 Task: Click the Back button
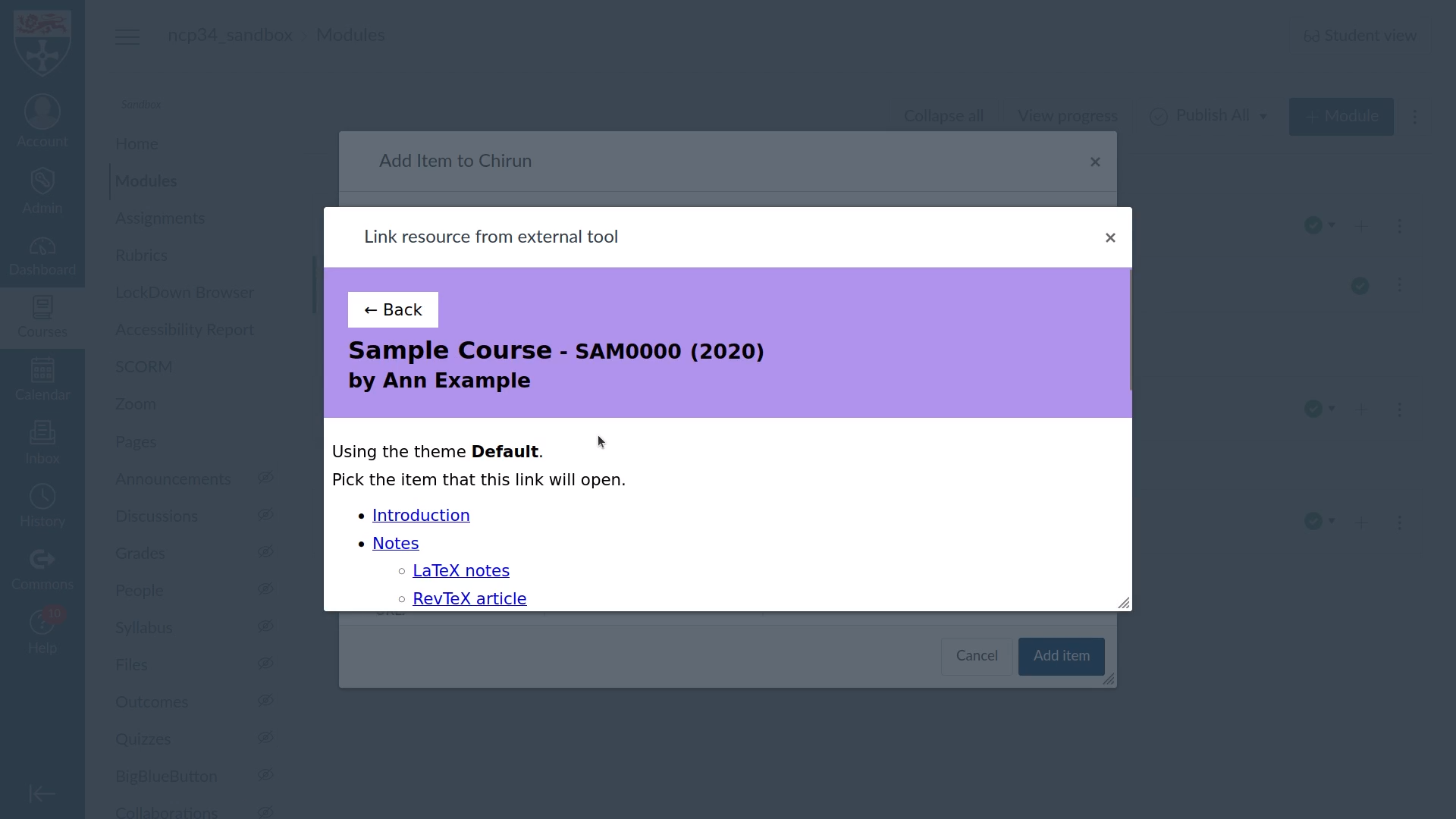(x=393, y=309)
